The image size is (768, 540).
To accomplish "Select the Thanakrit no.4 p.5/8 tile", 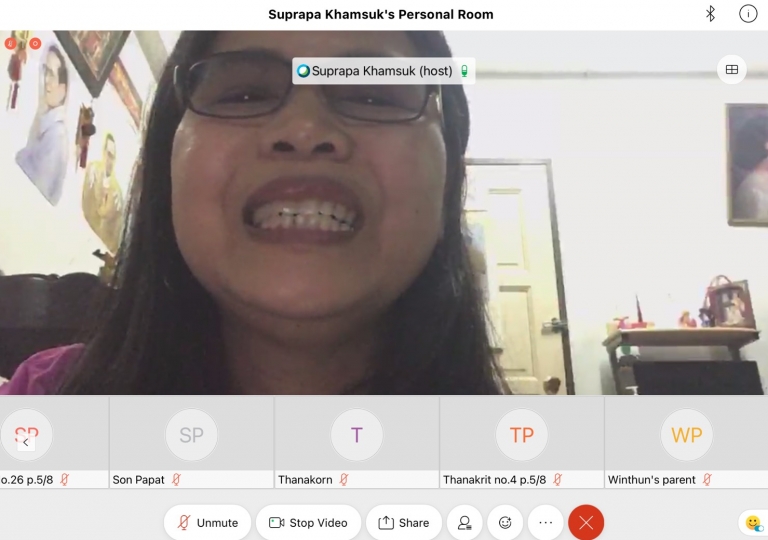I will click(522, 442).
